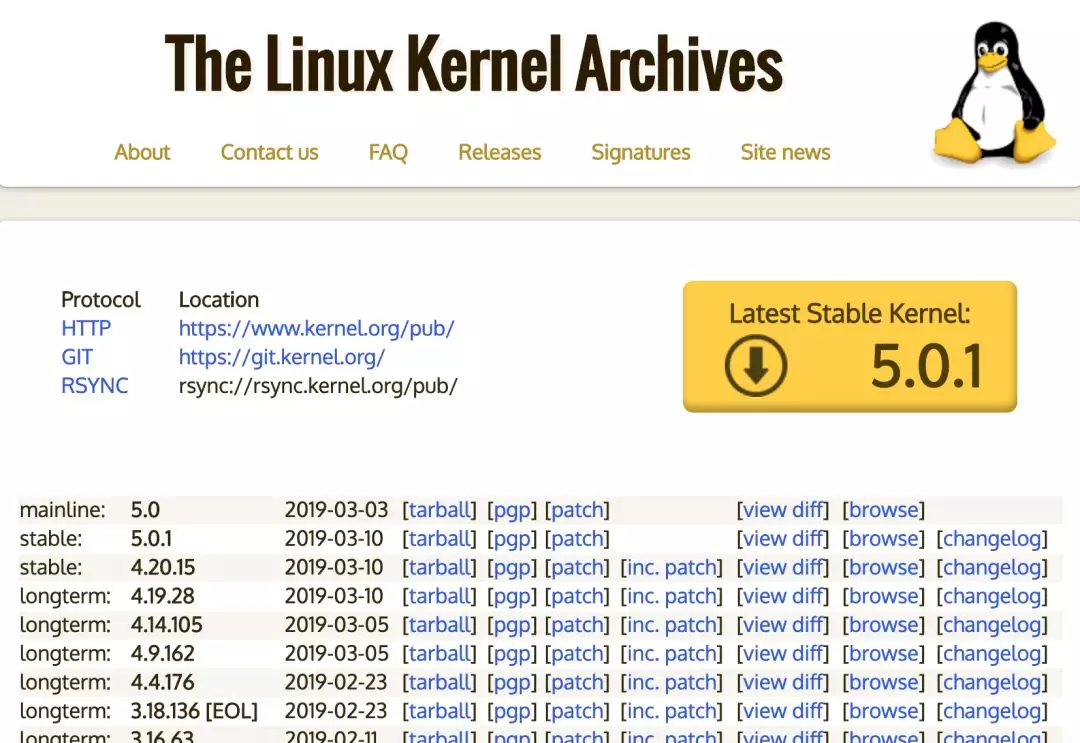
Task: Open Site news
Action: (x=785, y=151)
